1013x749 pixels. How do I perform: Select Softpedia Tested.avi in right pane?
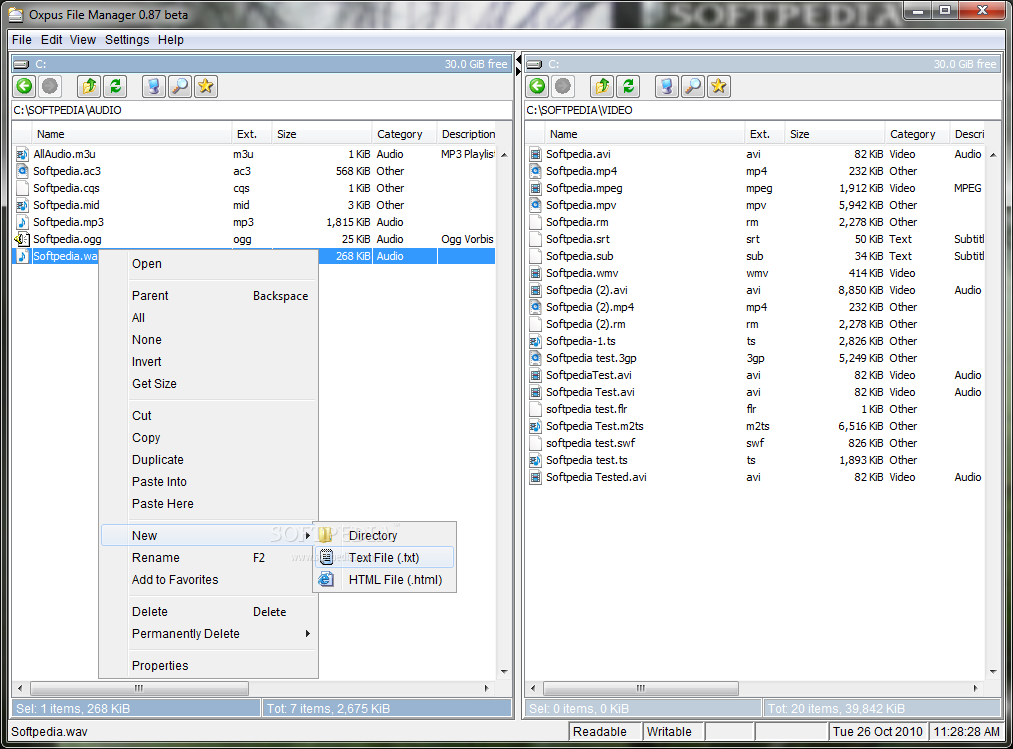(x=755, y=477)
